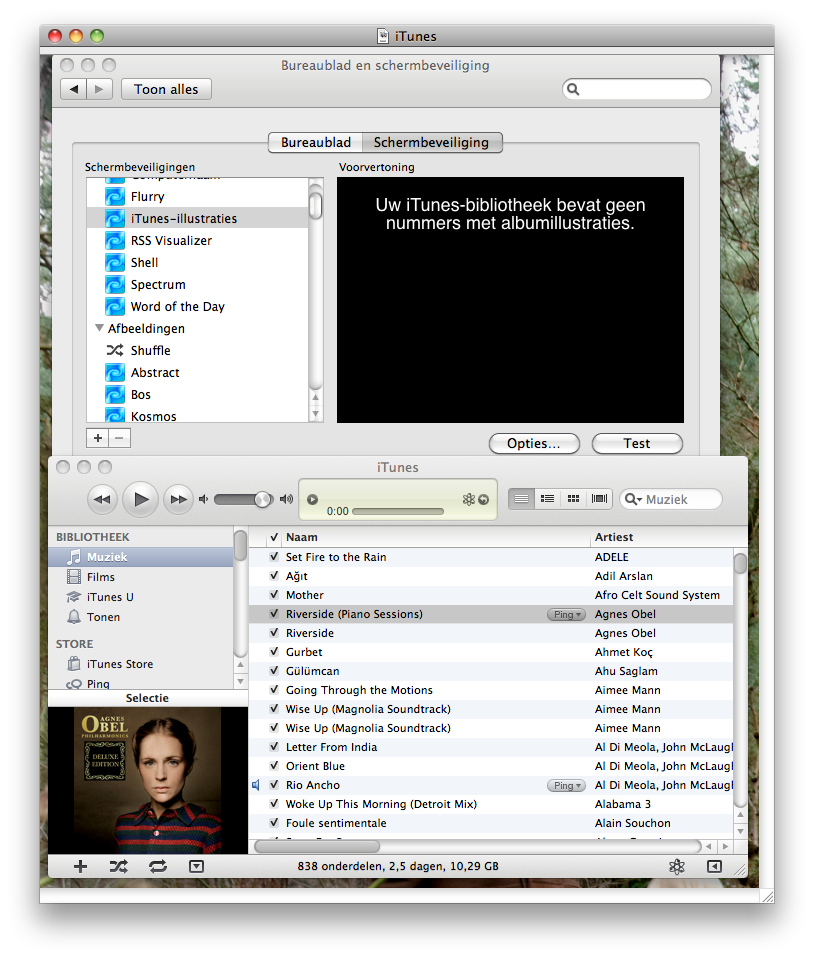Toggle the checkmark column header

(x=274, y=537)
